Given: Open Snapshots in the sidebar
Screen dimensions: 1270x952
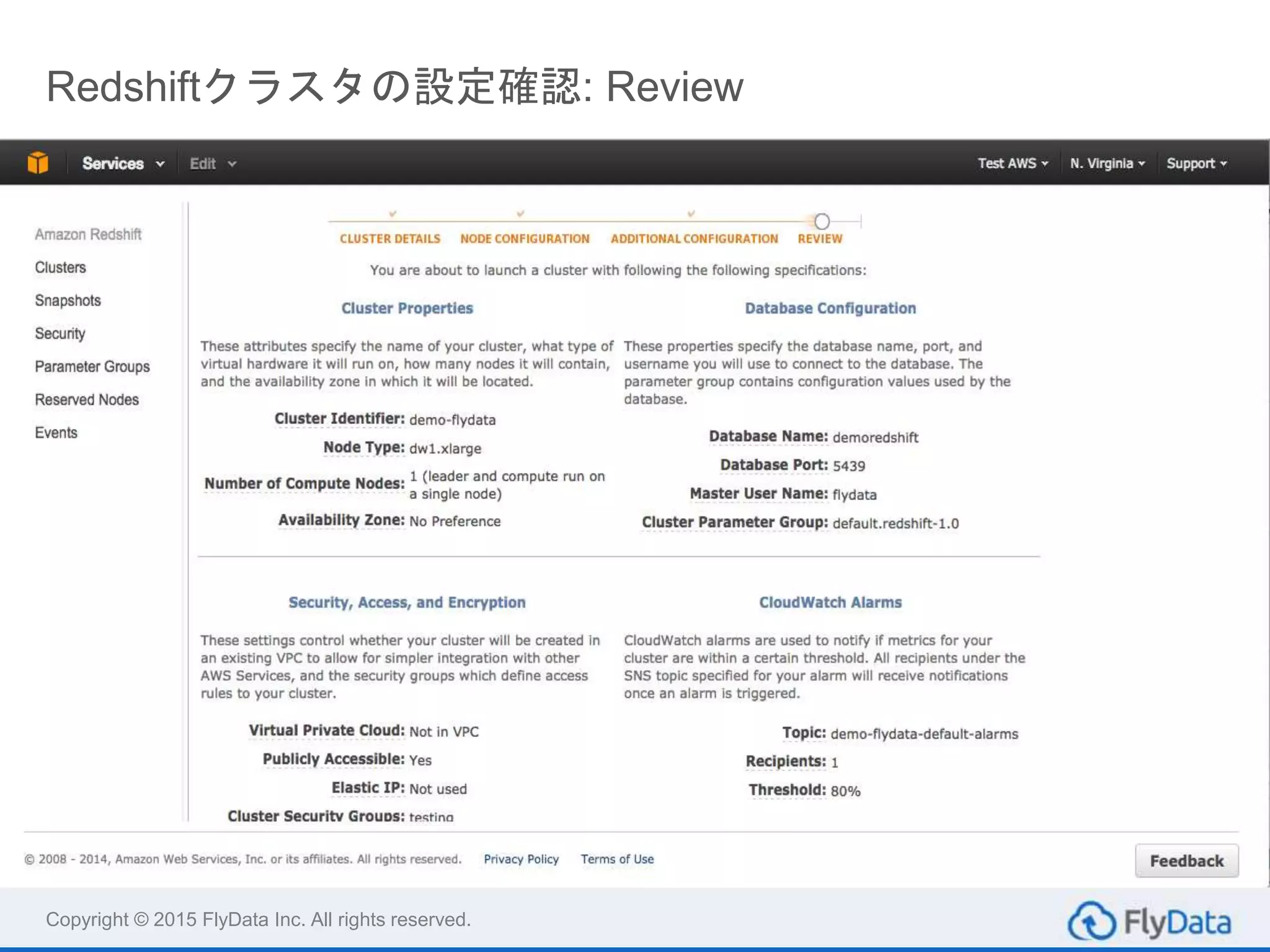Looking at the screenshot, I should (x=68, y=301).
